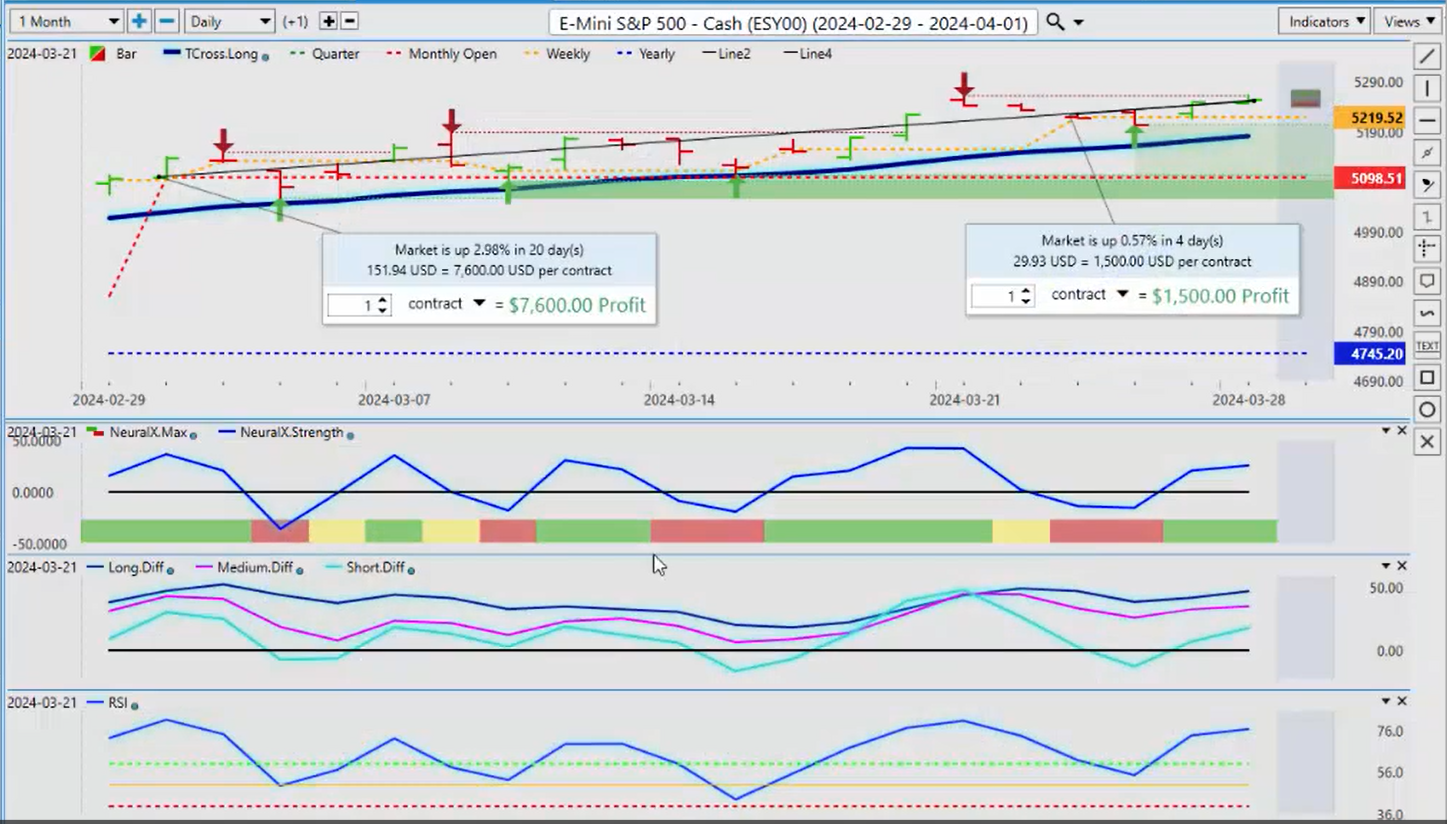Click 'Market is up 0.57% in 4 day(s)'
The width and height of the screenshot is (1447, 824).
1132,241
